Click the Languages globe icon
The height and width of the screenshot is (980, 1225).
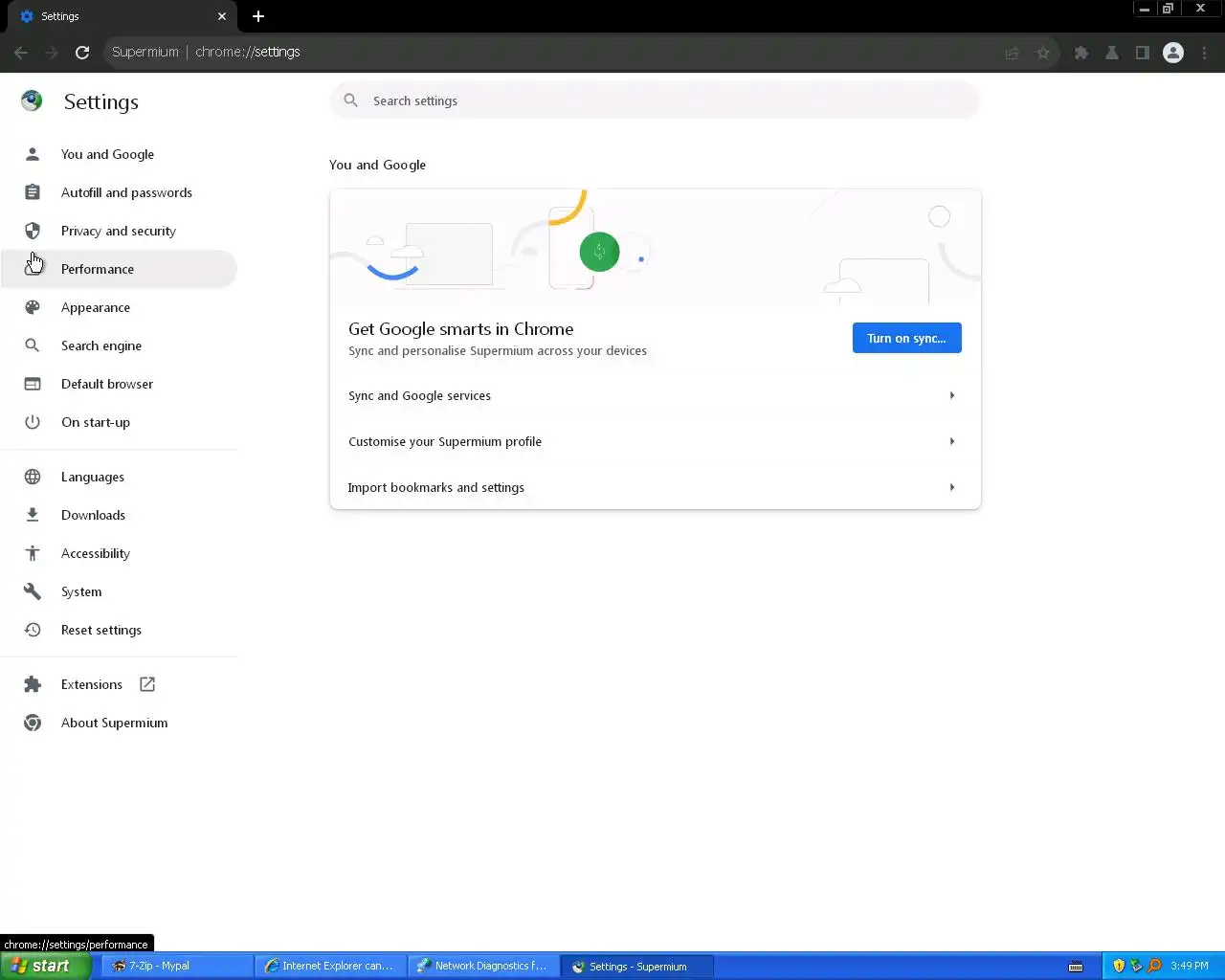pyautogui.click(x=33, y=477)
